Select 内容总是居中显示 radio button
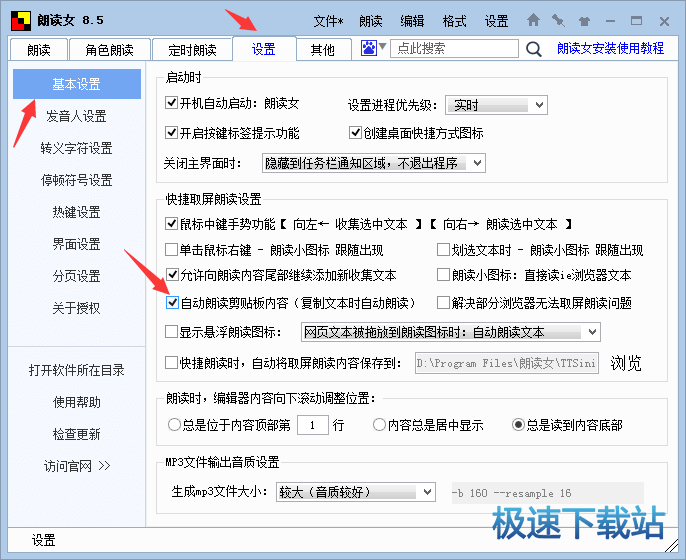Screen dimensions: 686x560 coord(379,425)
